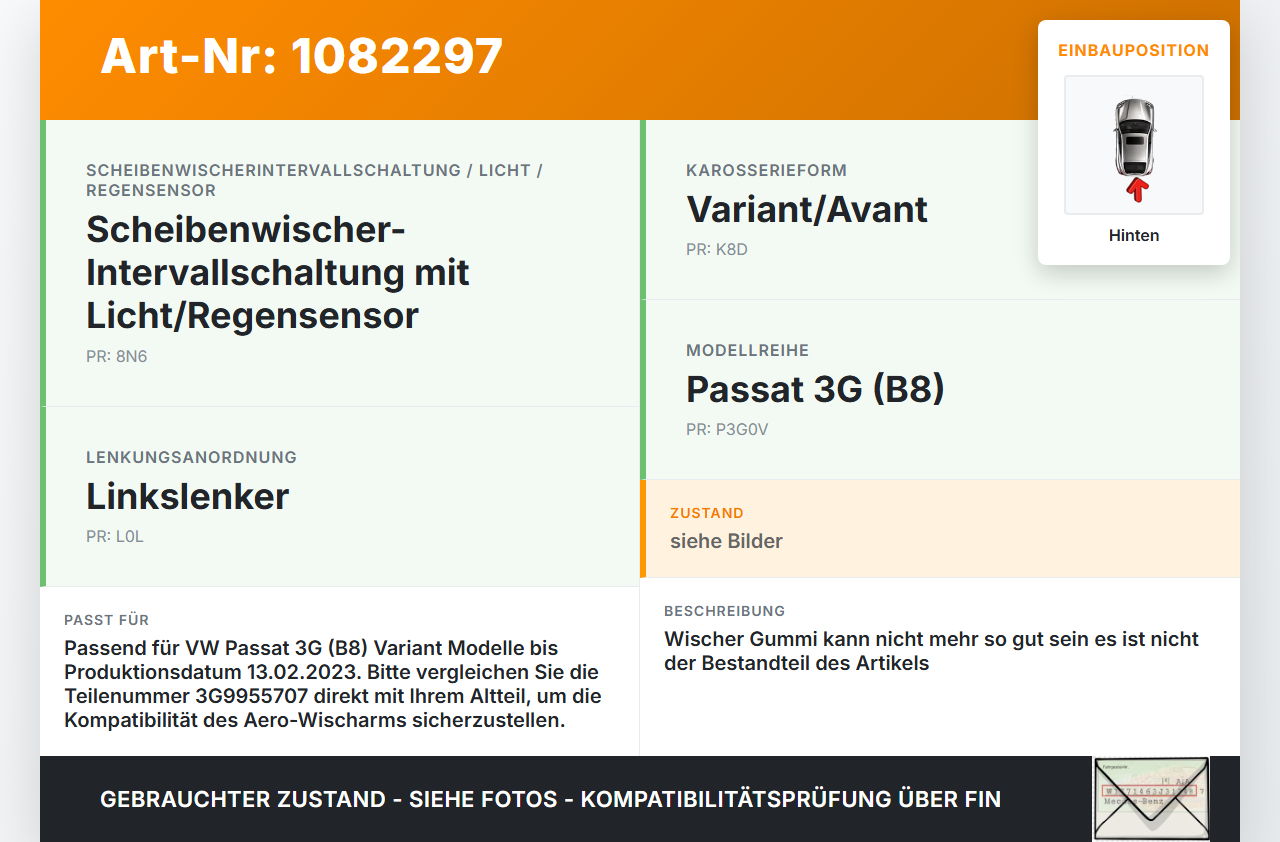Click the large model heading 'Passat 3G (B8)'
The image size is (1280, 842).
[x=815, y=389]
